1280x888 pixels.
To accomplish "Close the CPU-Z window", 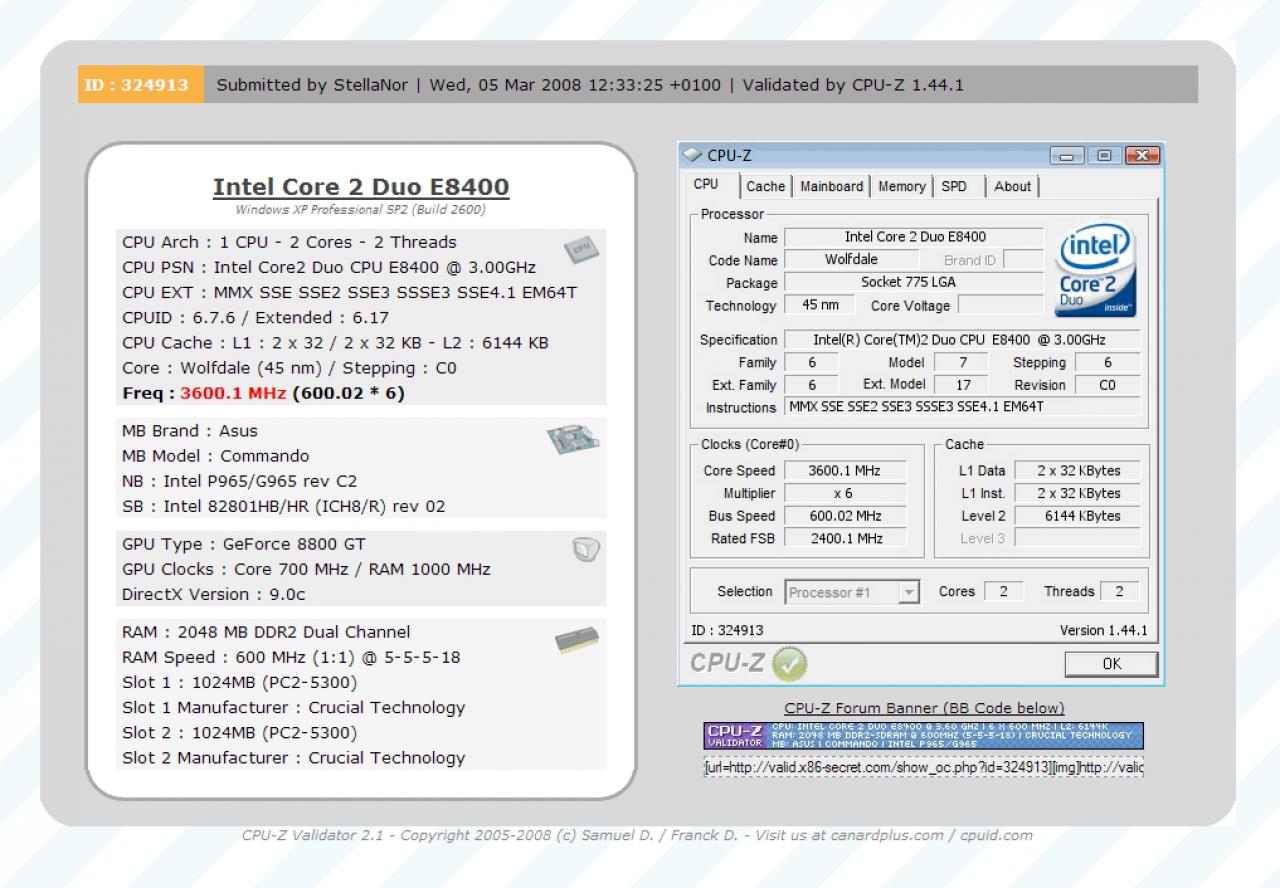I will [1141, 156].
